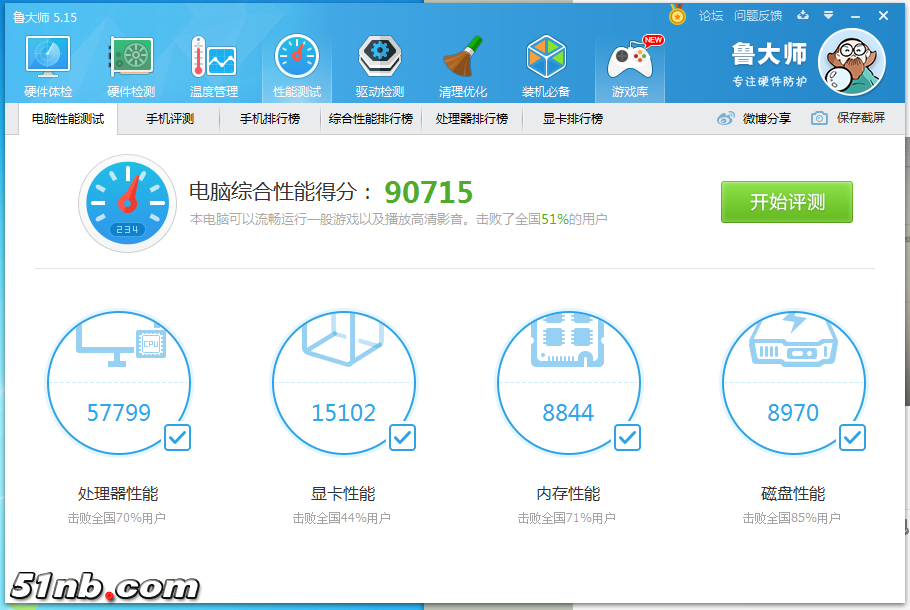The width and height of the screenshot is (910, 610).
Task: Uncheck the 显卡性能 test checkbox
Action: [402, 437]
